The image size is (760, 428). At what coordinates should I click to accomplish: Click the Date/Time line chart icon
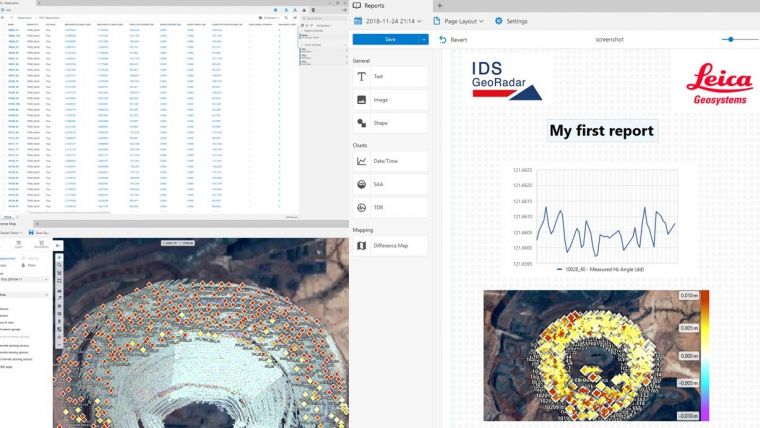362,161
